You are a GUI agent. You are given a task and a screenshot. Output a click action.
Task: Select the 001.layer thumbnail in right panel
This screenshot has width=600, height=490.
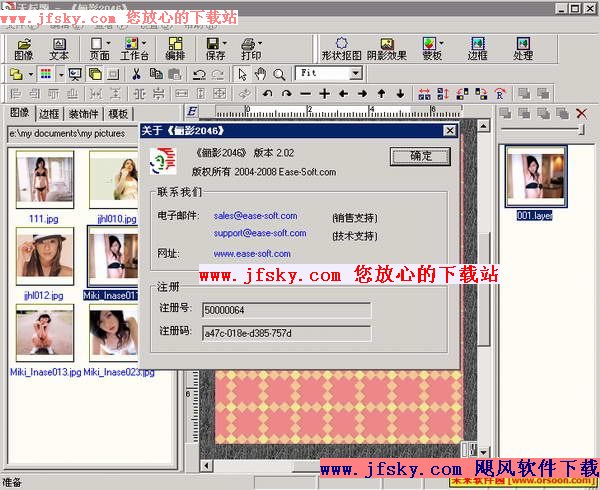click(536, 177)
